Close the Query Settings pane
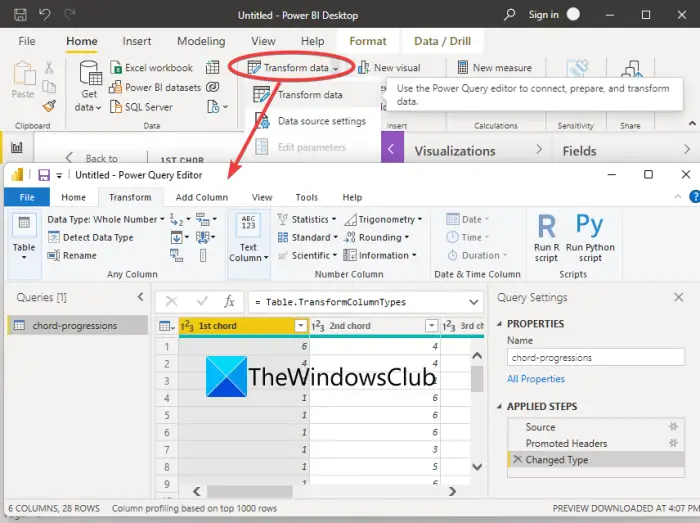The width and height of the screenshot is (700, 523). (x=679, y=297)
